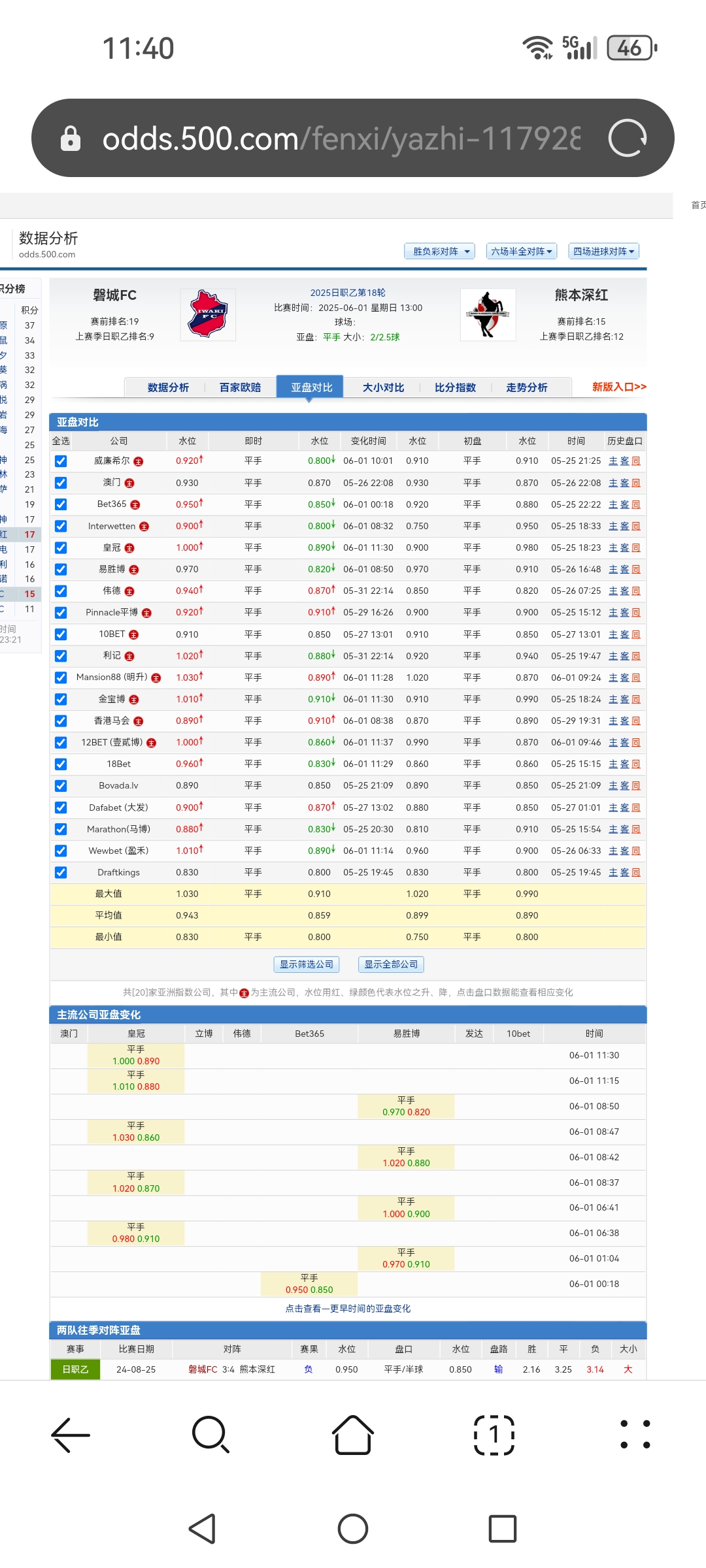
Task: Click the red 主 badge beside 皇冠
Action: [129, 547]
